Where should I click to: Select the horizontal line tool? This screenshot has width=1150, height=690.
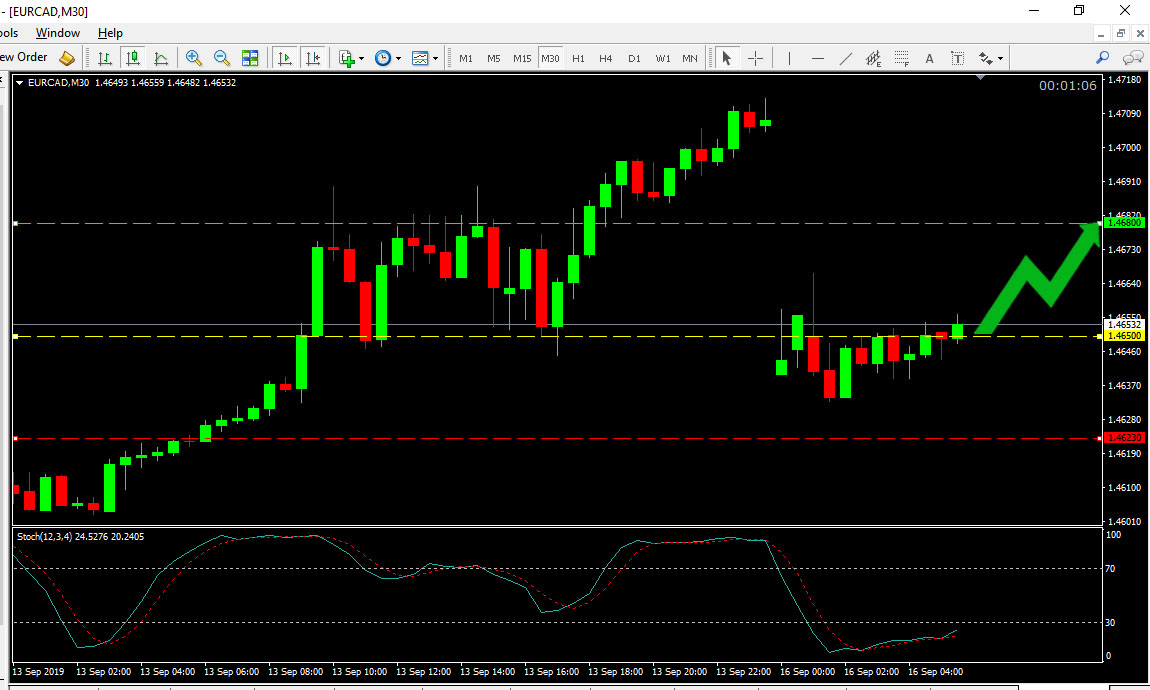(818, 58)
